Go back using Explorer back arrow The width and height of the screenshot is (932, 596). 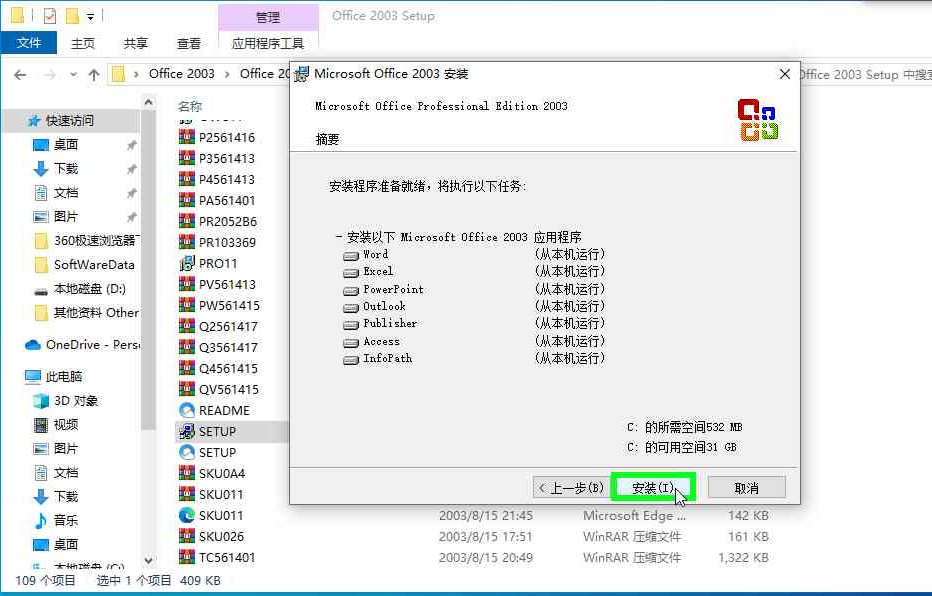(20, 75)
